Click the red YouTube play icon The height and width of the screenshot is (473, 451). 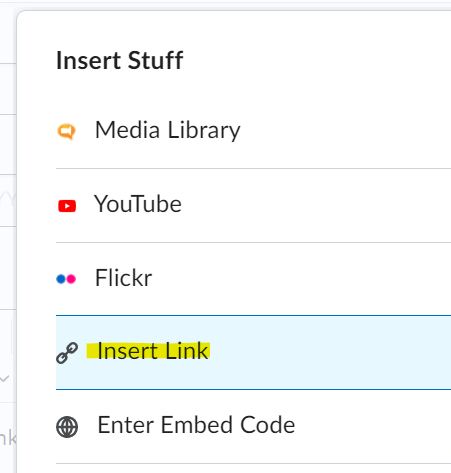(x=67, y=206)
